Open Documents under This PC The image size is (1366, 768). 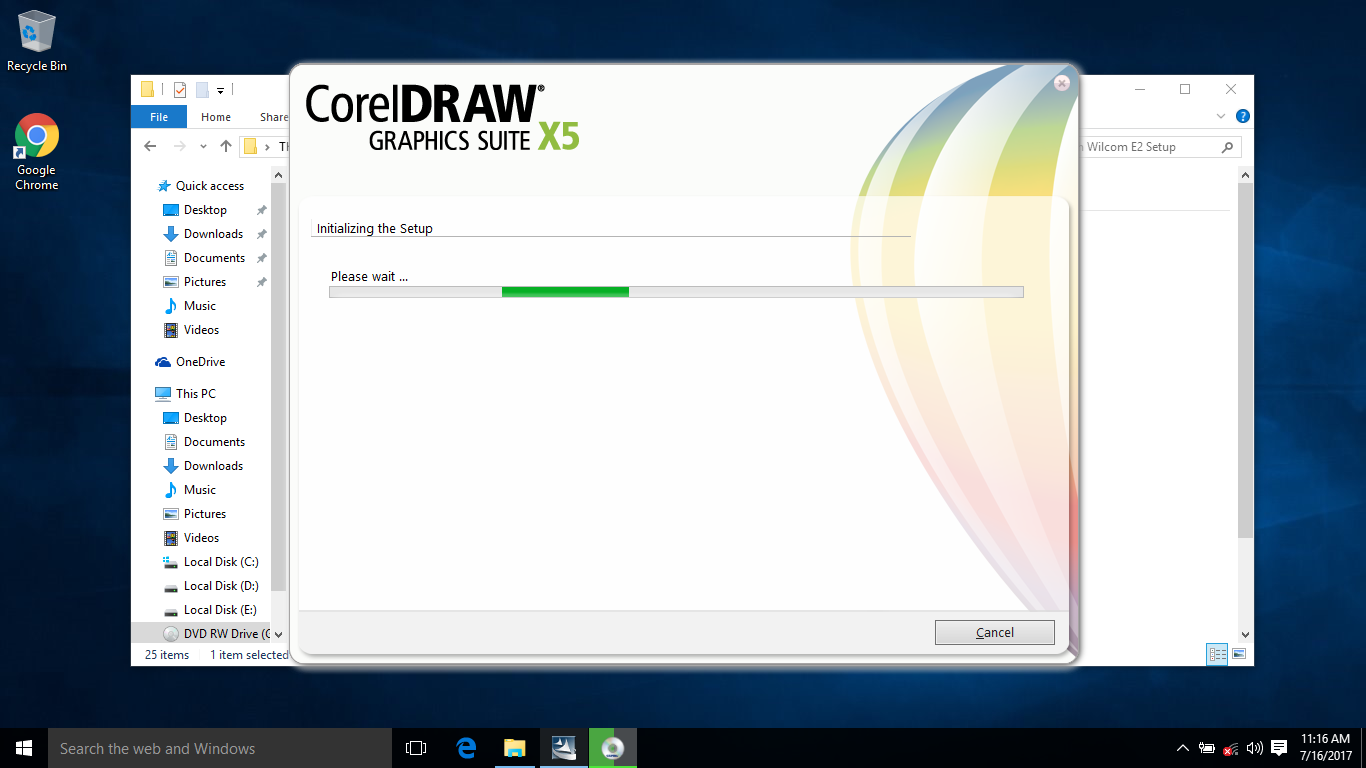(214, 442)
